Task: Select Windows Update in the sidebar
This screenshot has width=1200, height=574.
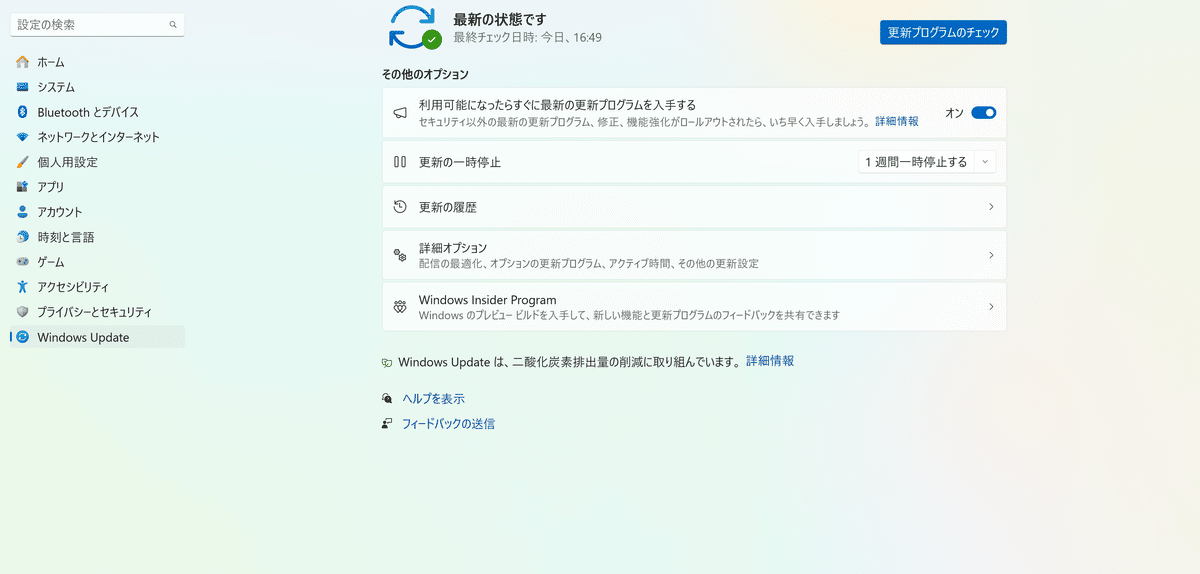Action: pyautogui.click(x=98, y=337)
